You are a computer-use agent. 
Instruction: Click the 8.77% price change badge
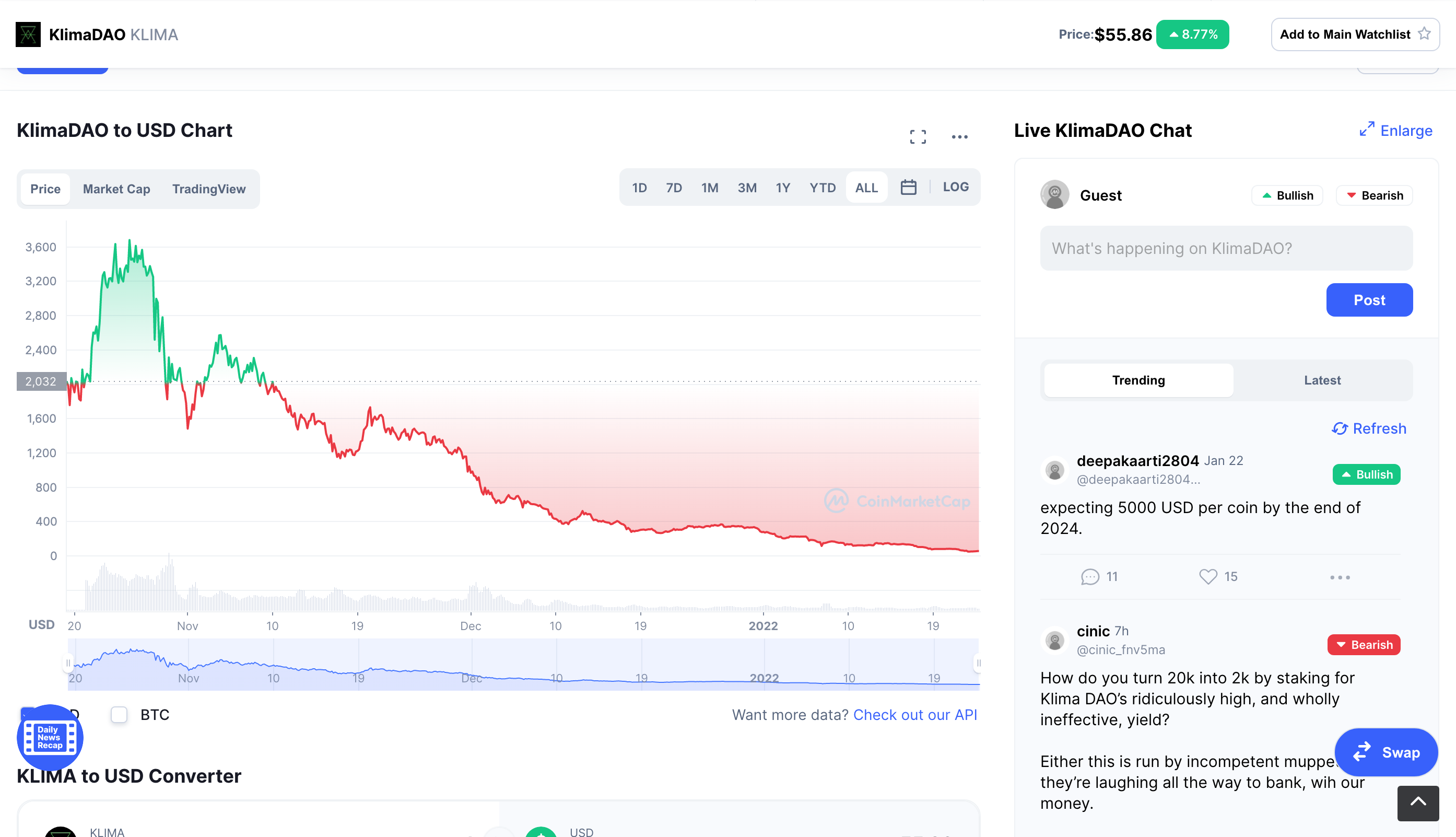pyautogui.click(x=1192, y=34)
